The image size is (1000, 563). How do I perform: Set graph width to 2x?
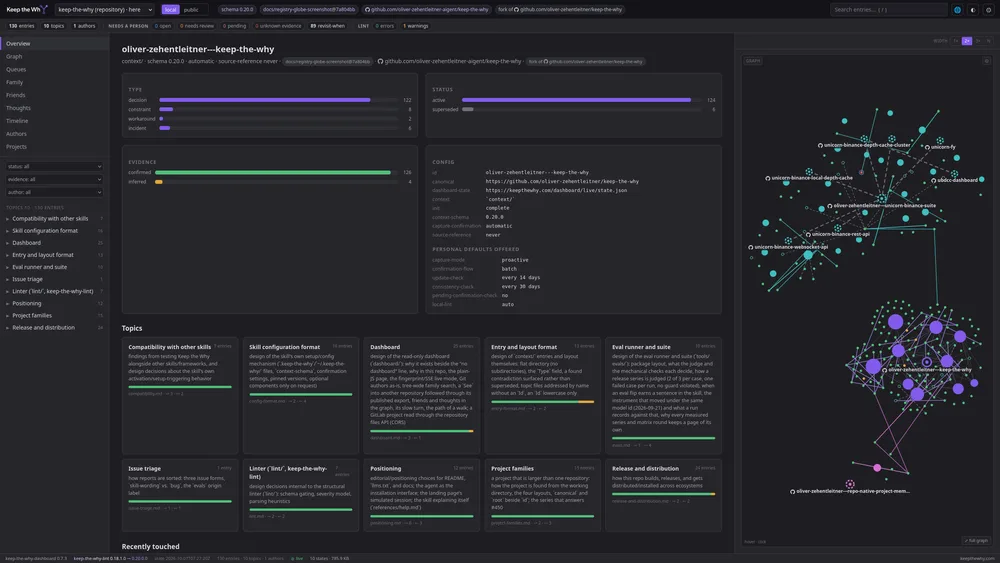click(x=967, y=41)
